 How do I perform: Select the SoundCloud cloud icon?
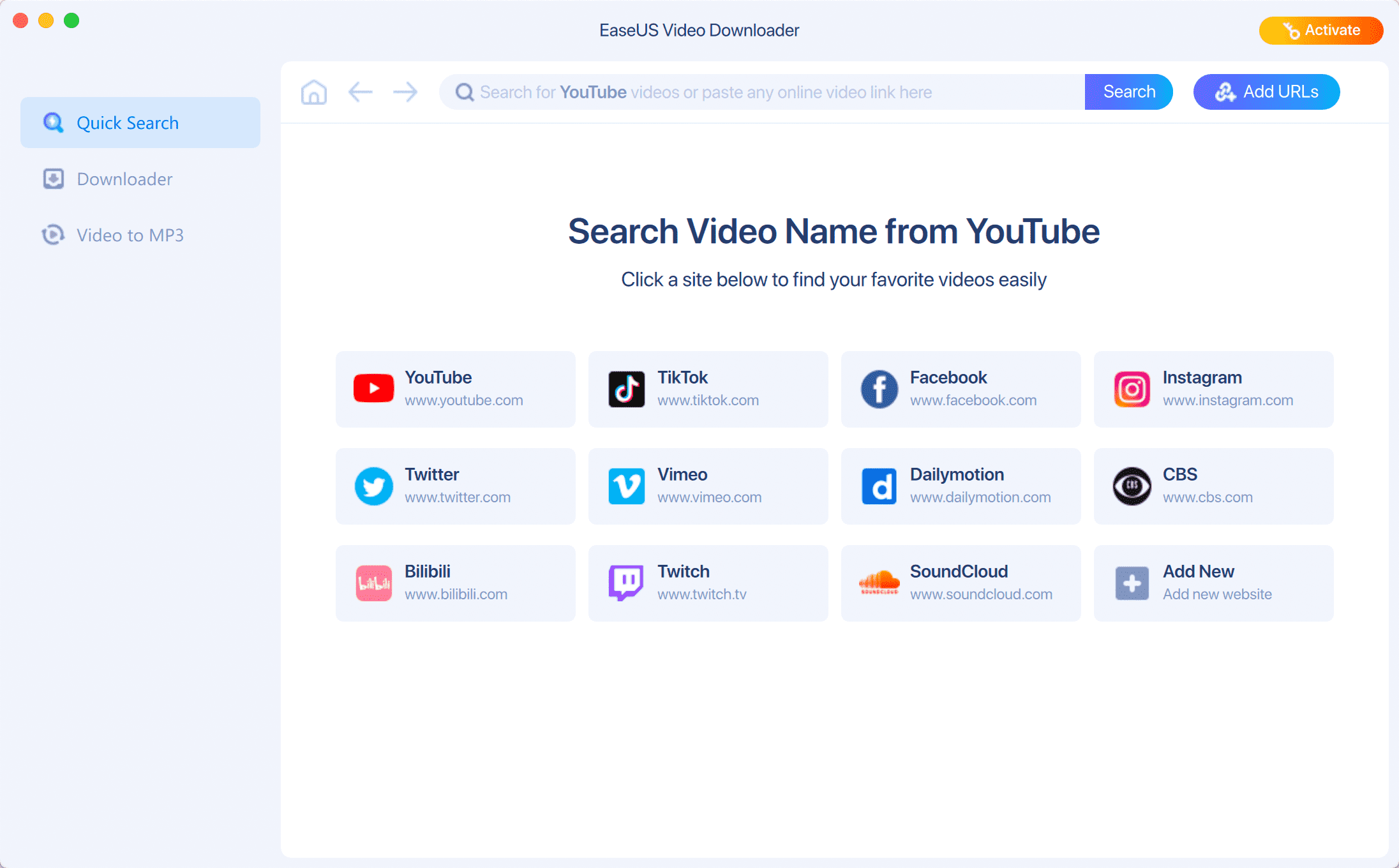(x=879, y=583)
